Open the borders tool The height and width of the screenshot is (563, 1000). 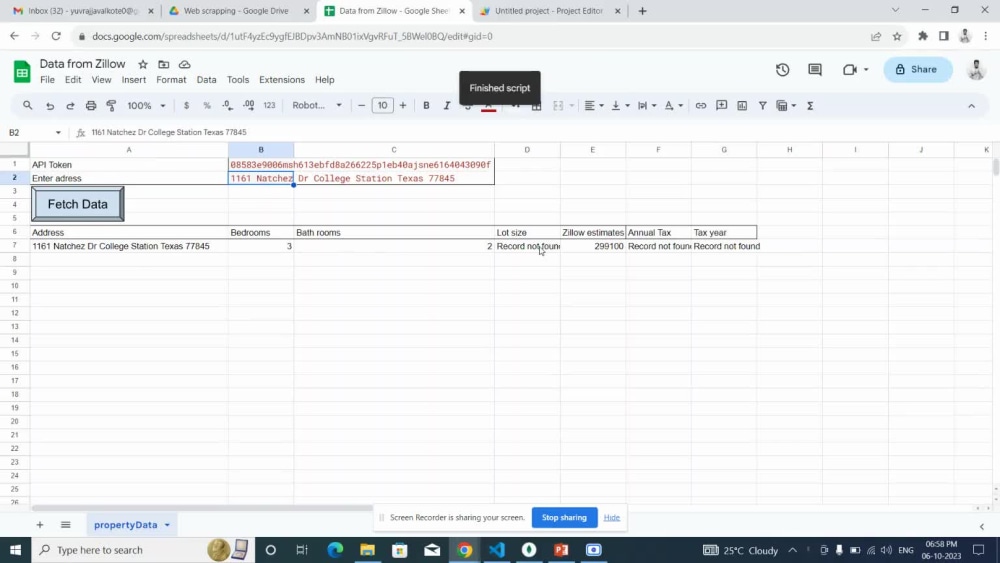point(536,106)
